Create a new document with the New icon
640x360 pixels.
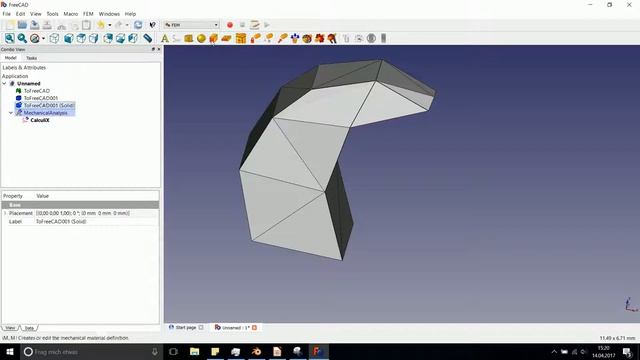(10, 25)
